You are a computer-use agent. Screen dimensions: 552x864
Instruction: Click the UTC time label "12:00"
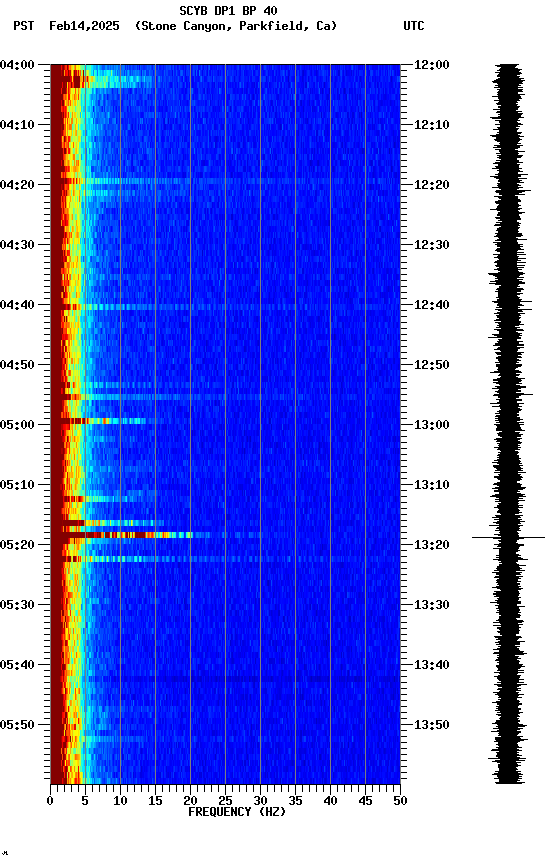tap(432, 65)
